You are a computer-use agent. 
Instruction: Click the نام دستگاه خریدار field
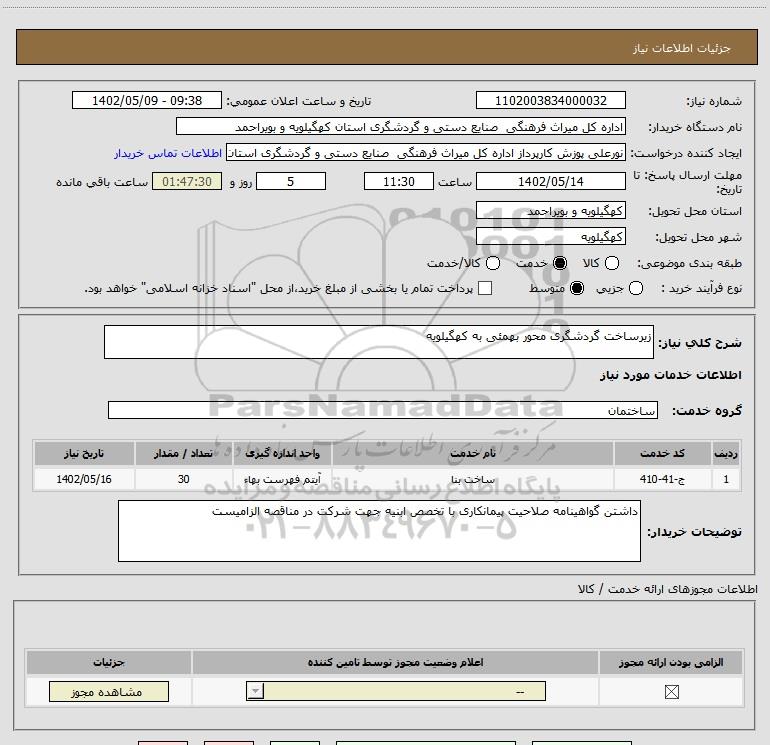click(401, 126)
